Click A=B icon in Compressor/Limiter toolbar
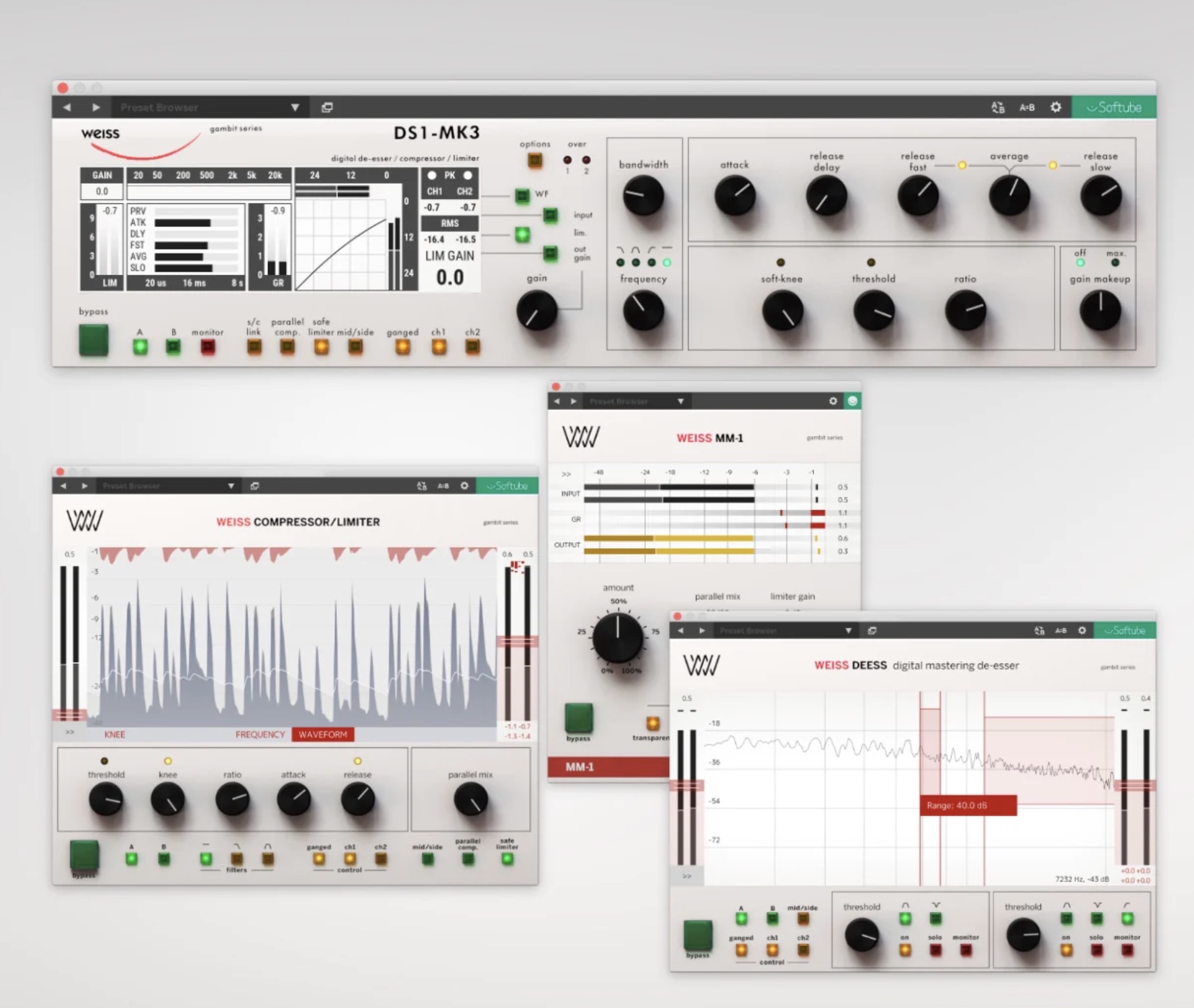Screen dimensions: 1194x1008 point(443,486)
